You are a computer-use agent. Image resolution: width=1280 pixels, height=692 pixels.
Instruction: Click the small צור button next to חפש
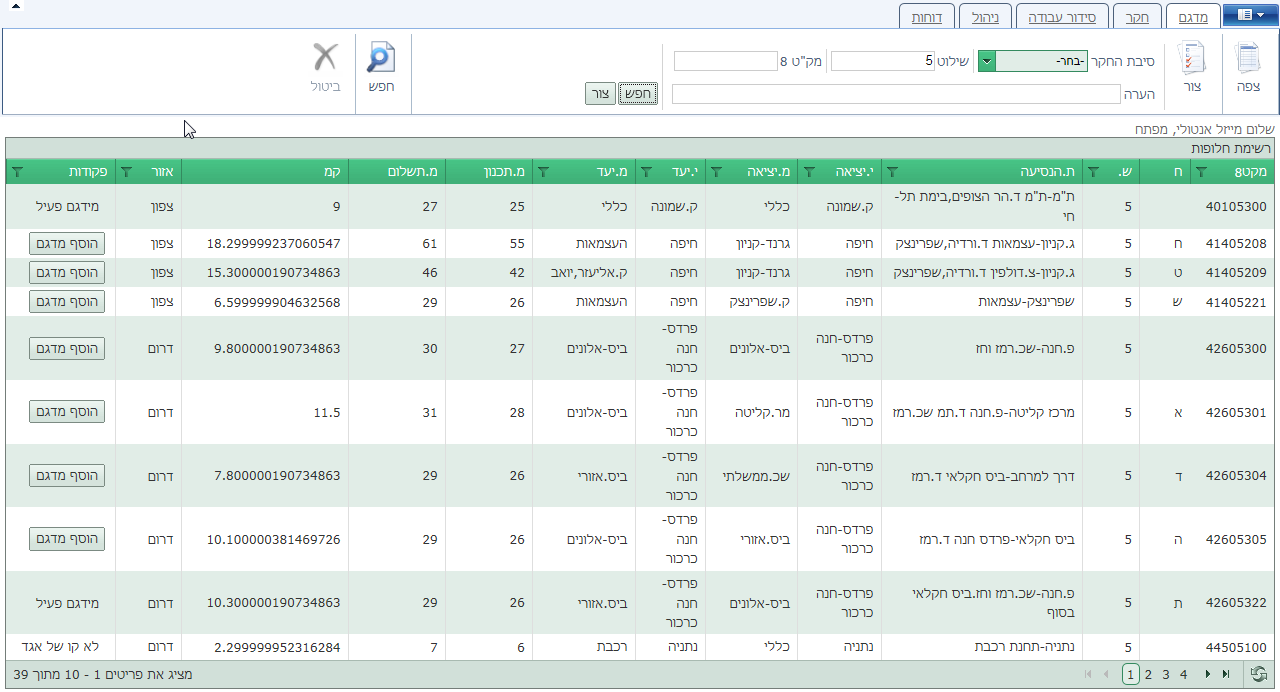tap(601, 93)
